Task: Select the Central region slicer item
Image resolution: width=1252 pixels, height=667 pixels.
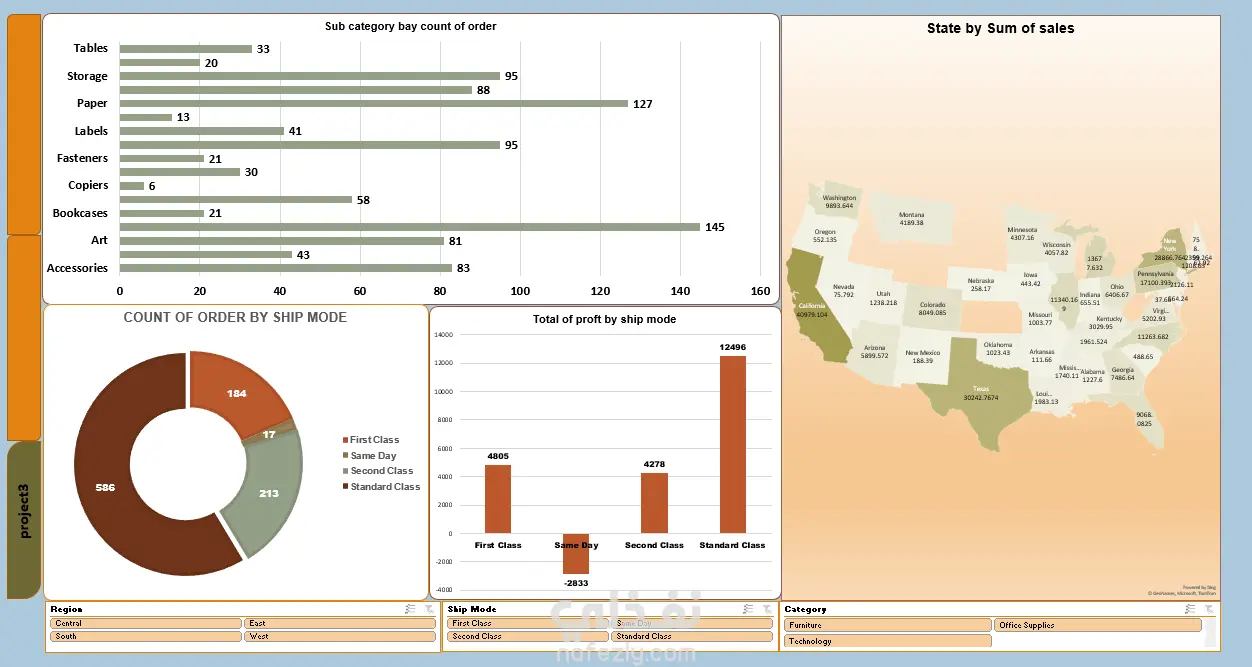Action: (145, 623)
